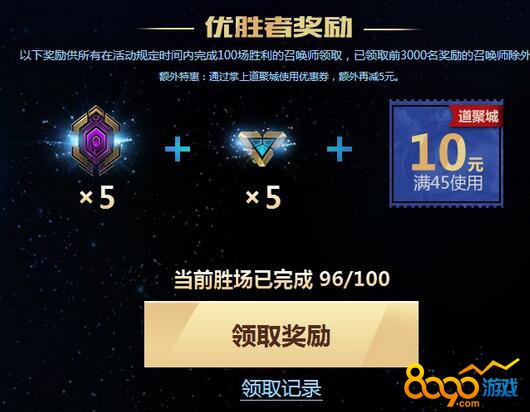Click the 额外特惠 extra discount notice

click(x=279, y=77)
